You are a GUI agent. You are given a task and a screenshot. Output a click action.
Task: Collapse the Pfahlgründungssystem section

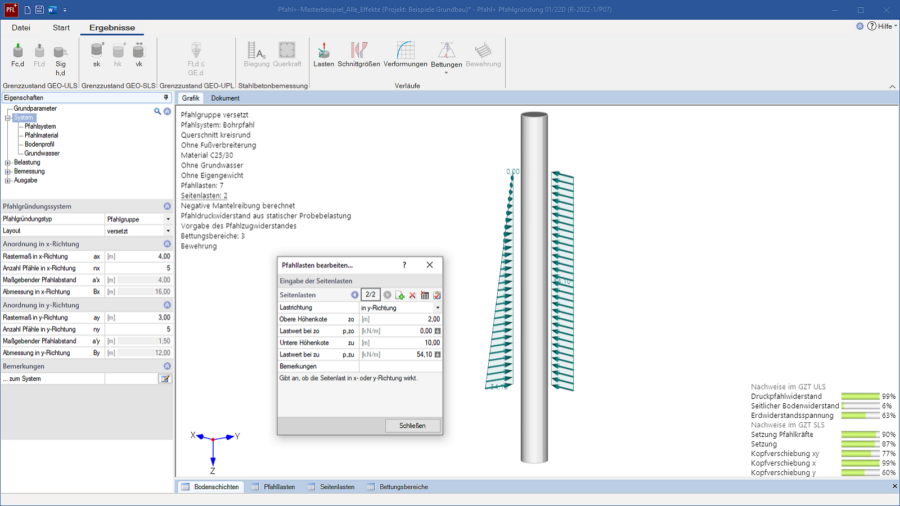tap(167, 206)
